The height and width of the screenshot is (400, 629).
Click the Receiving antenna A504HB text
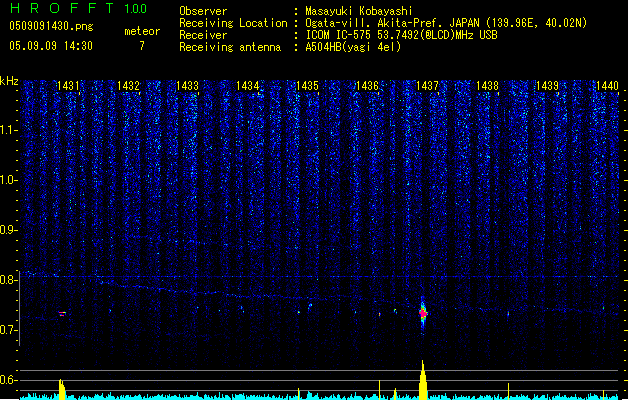coord(353,47)
